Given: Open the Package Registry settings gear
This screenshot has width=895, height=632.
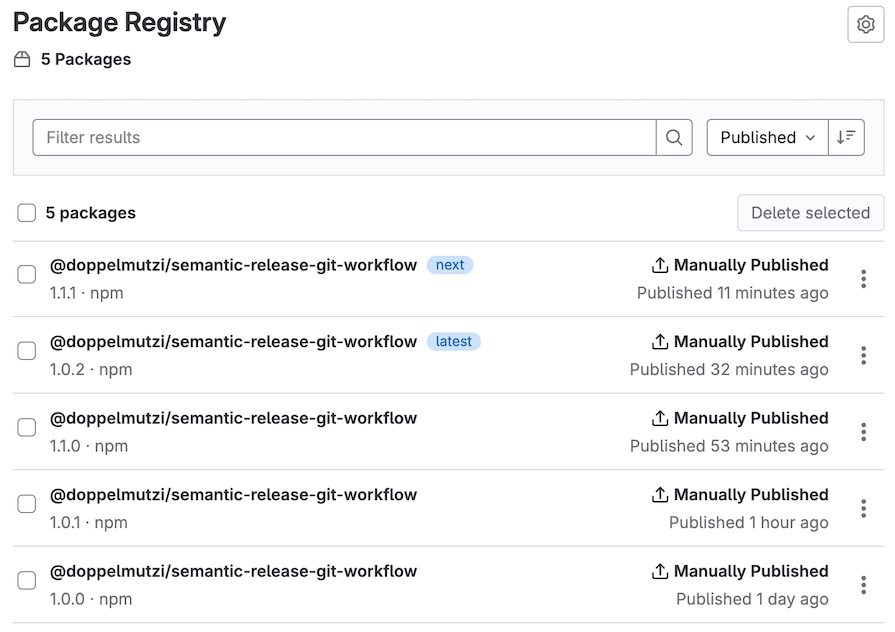Looking at the screenshot, I should click(865, 24).
